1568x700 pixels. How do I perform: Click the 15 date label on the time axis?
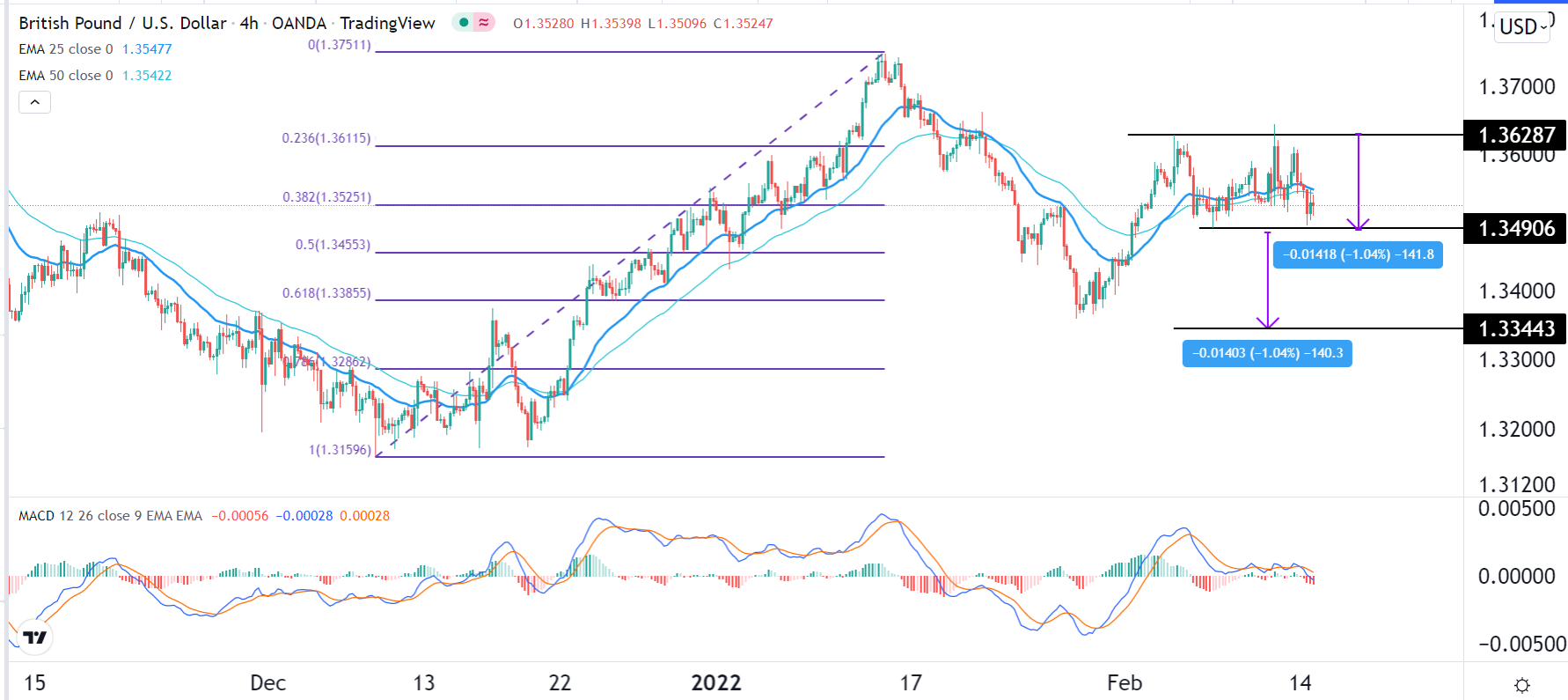(x=34, y=682)
